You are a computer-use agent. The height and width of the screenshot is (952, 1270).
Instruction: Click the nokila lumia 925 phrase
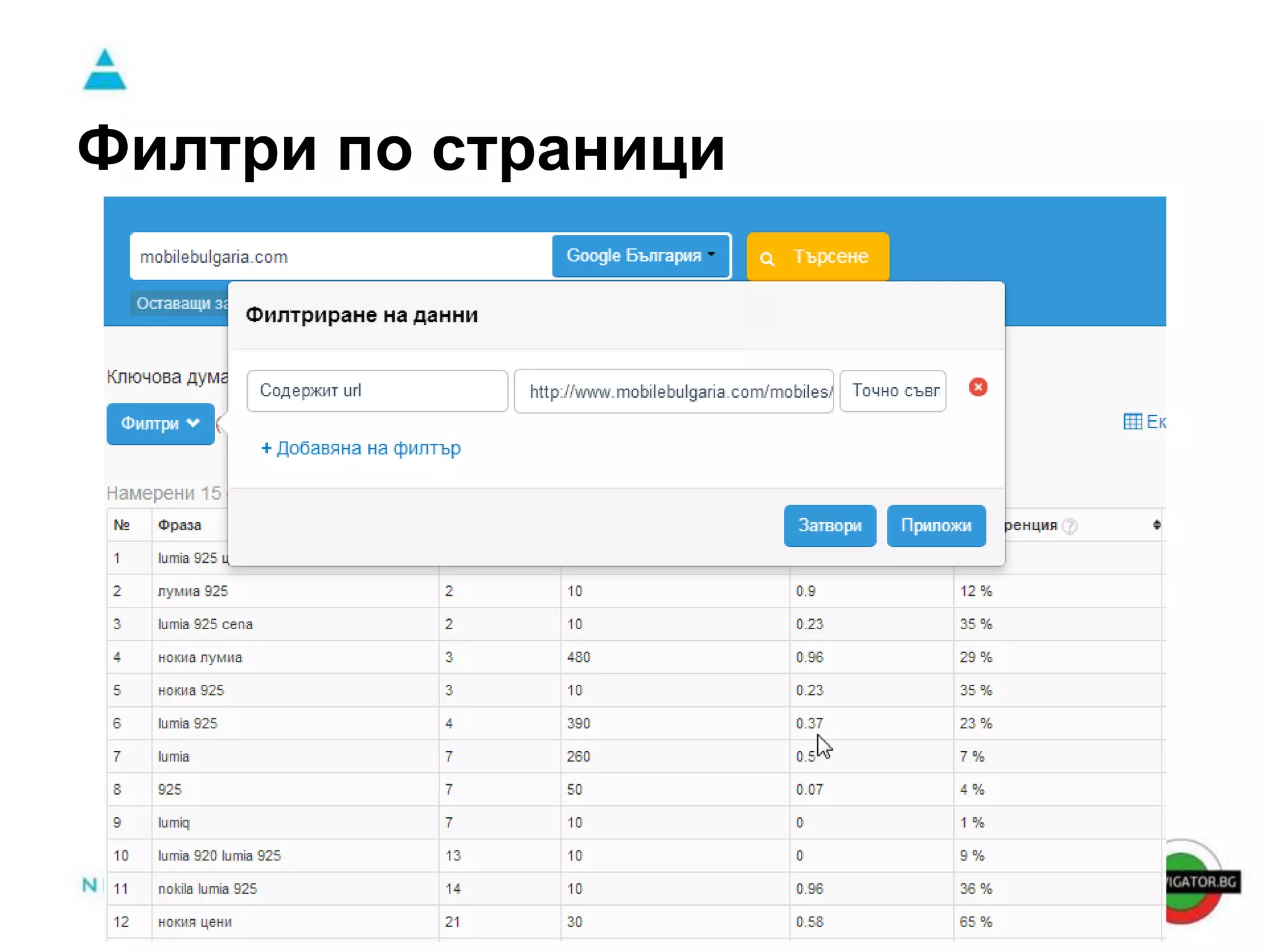pyautogui.click(x=207, y=889)
